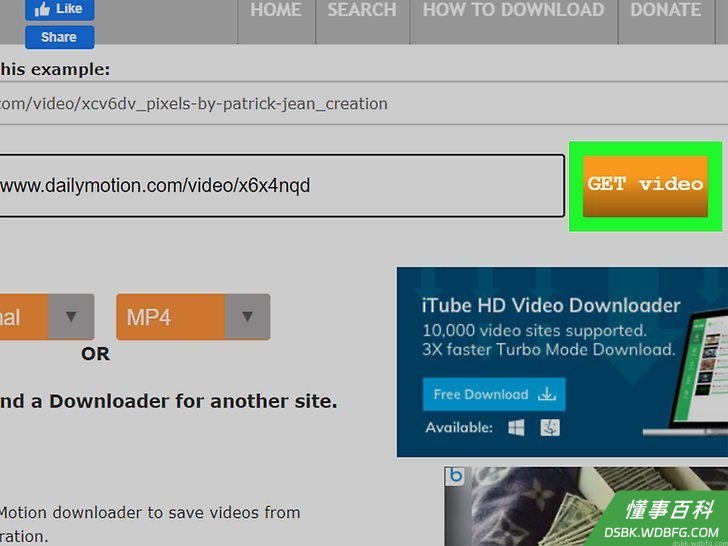Click the GET video button
Viewport: 728px width, 546px height.
pos(645,186)
